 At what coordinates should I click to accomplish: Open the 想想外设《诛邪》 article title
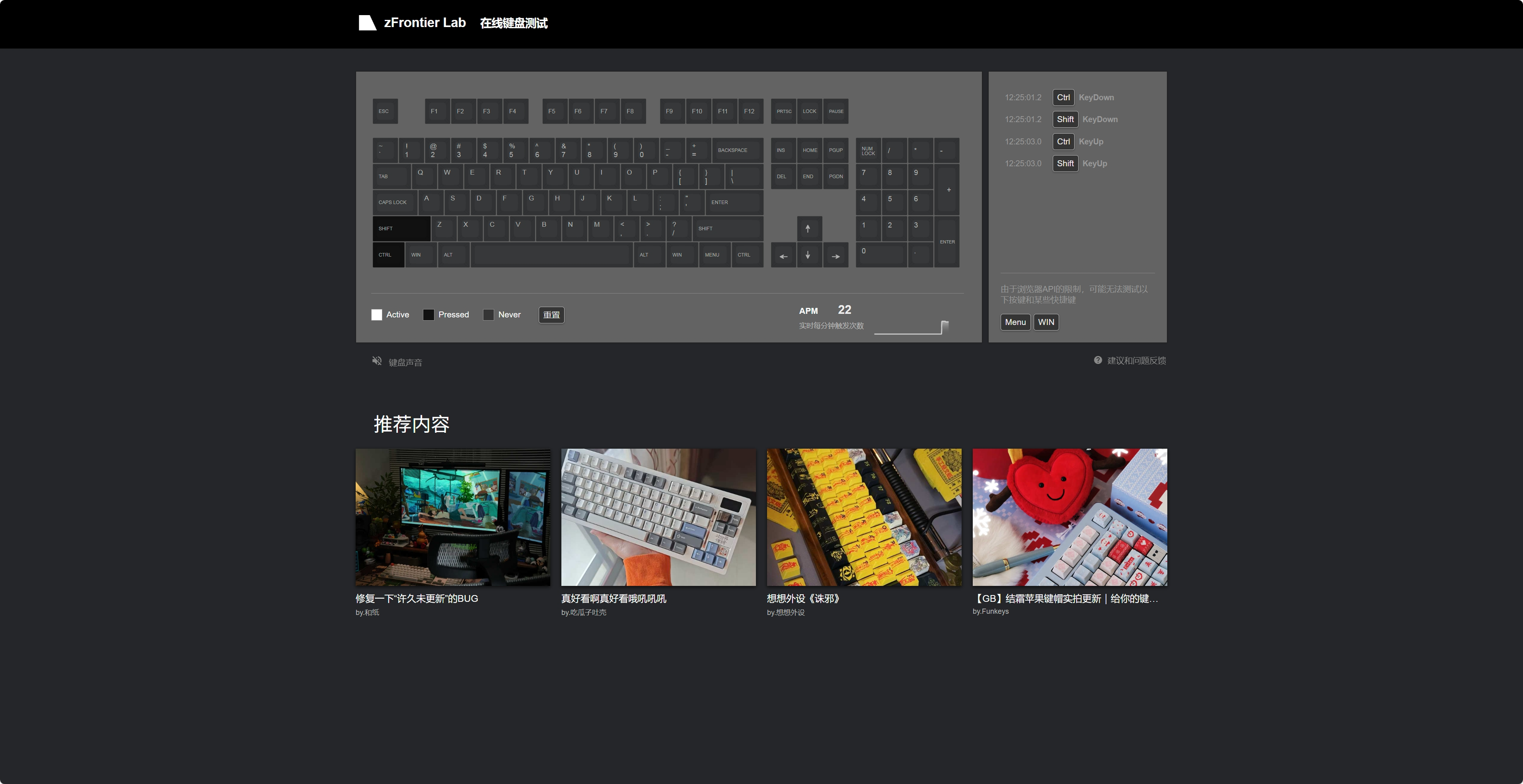click(x=803, y=598)
